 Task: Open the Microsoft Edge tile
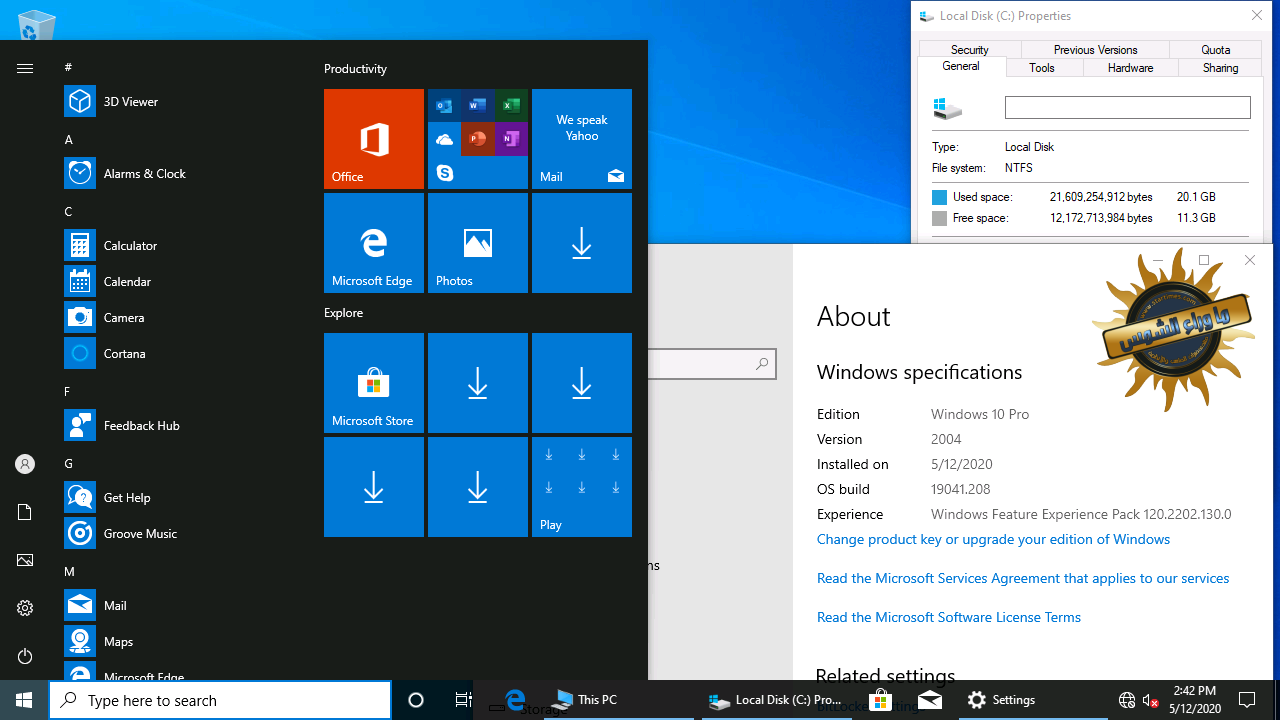click(x=374, y=243)
